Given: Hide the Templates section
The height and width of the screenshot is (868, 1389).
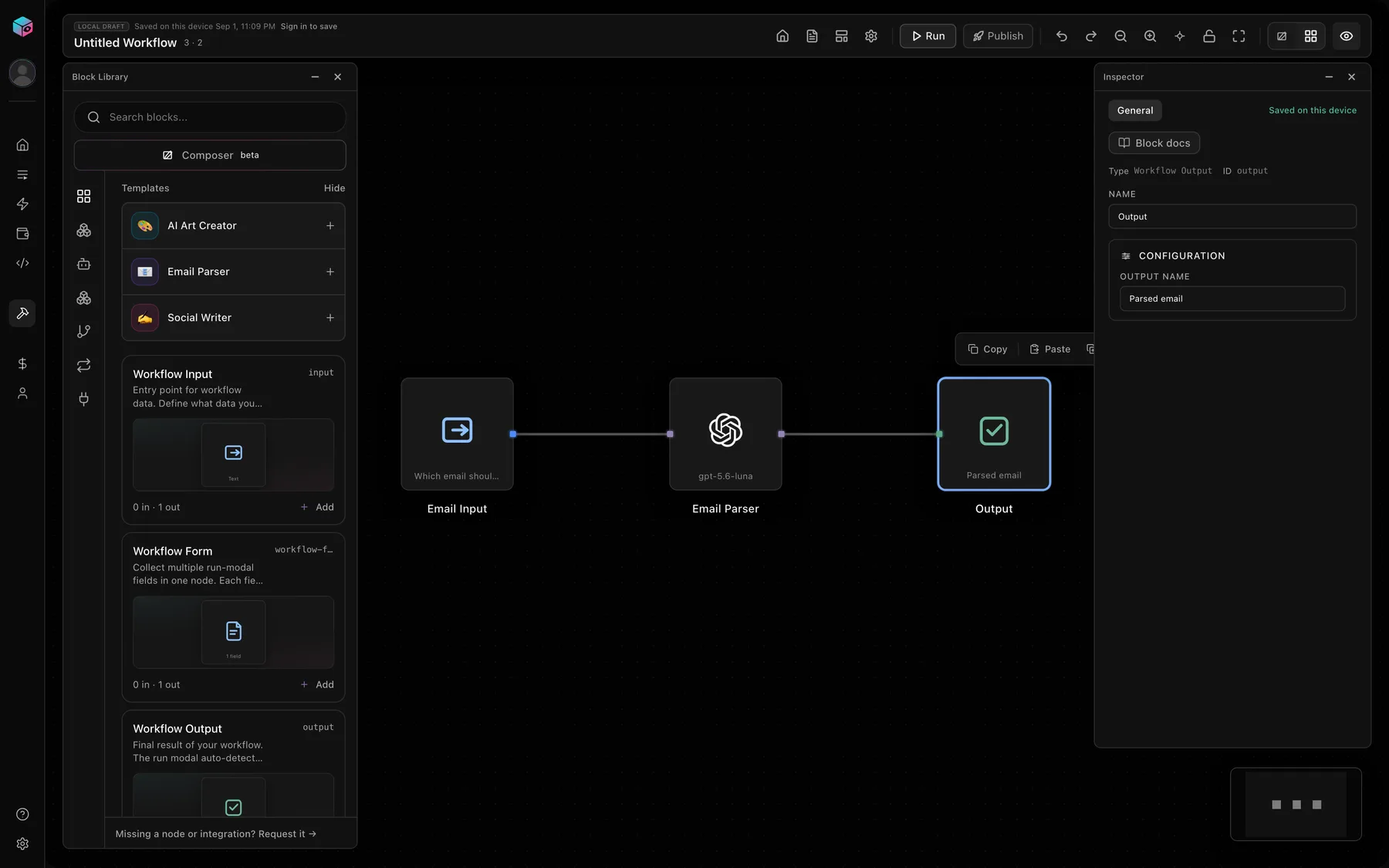Looking at the screenshot, I should [x=334, y=188].
